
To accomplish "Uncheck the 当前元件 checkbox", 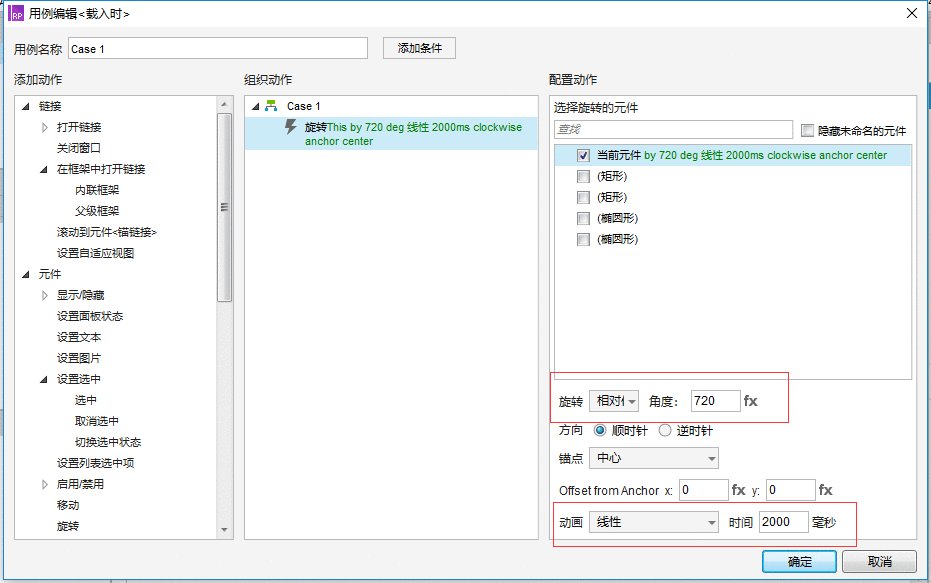I will (583, 156).
